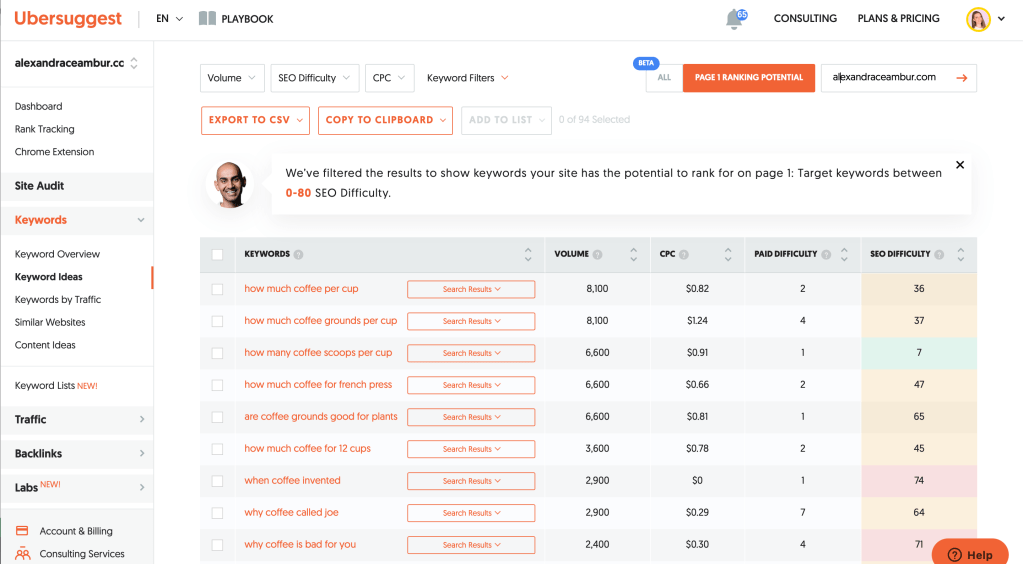Sort by the CPC column arrows
The height and width of the screenshot is (564, 1023).
(728, 255)
